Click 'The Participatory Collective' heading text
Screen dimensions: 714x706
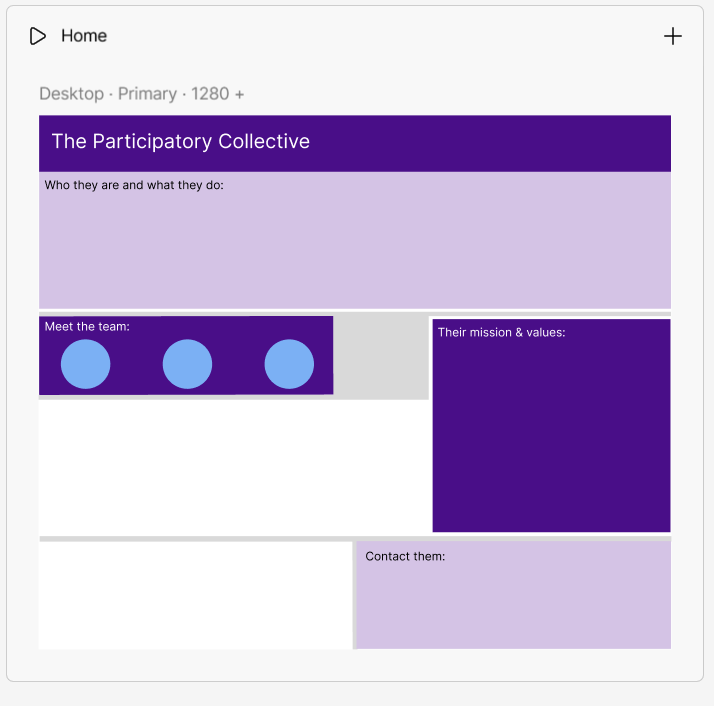pyautogui.click(x=181, y=142)
